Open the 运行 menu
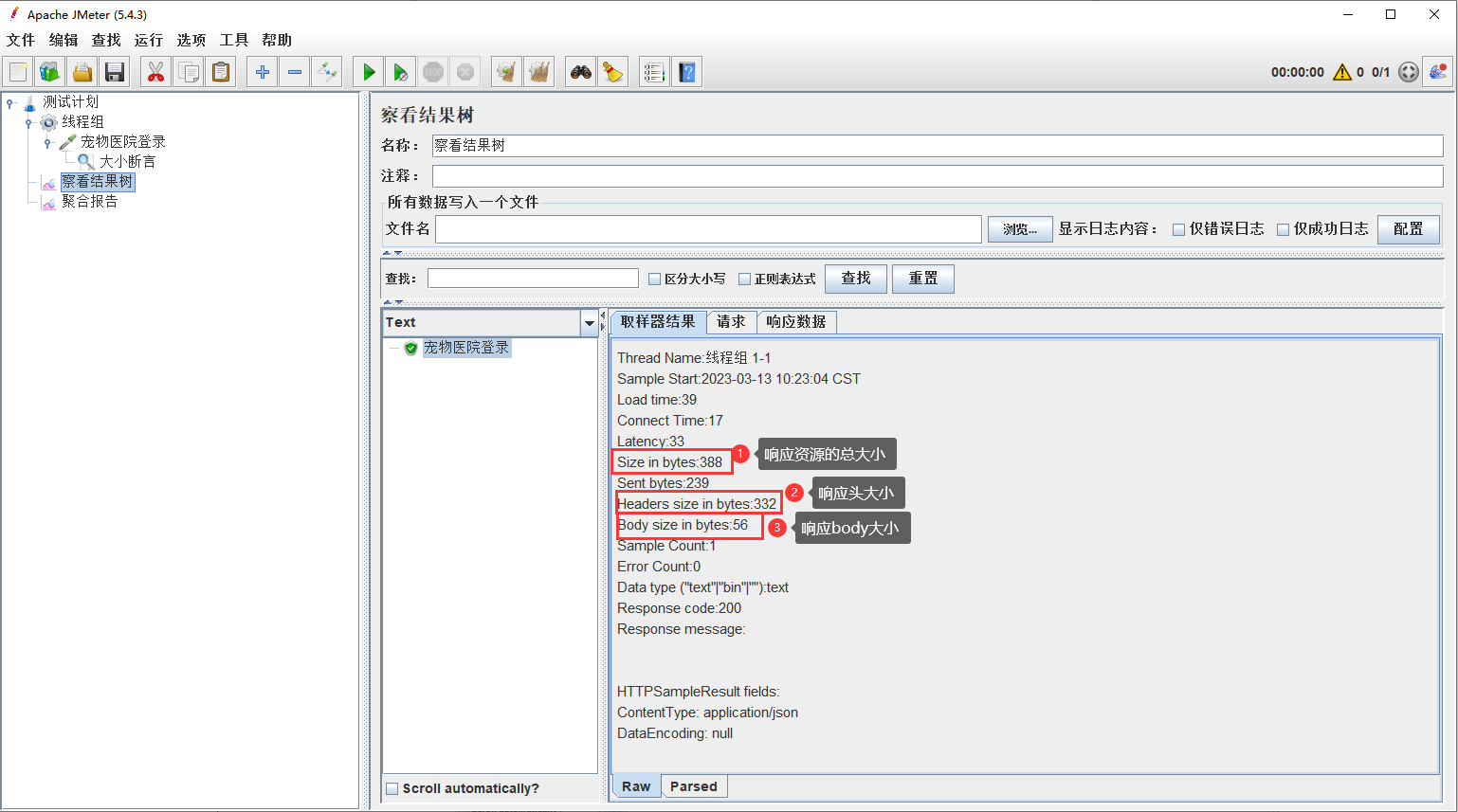Screen dimensions: 1458x812 point(148,40)
